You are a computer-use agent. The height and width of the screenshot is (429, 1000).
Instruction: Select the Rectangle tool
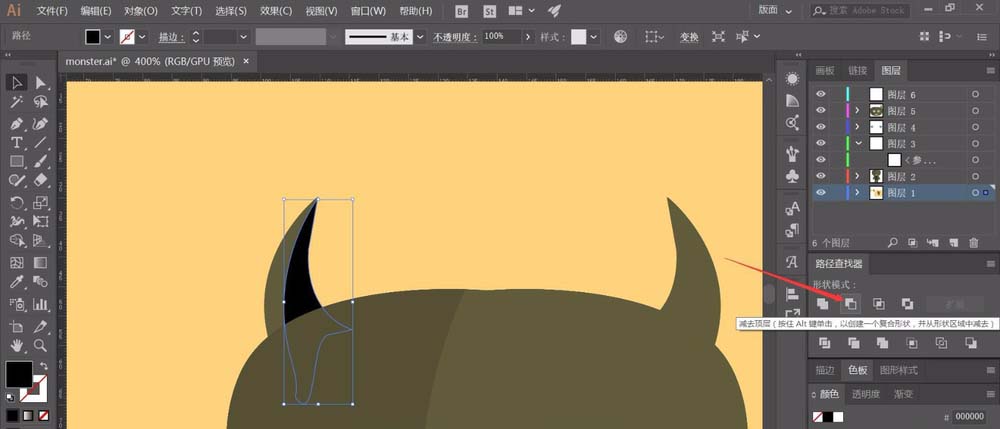click(x=17, y=161)
